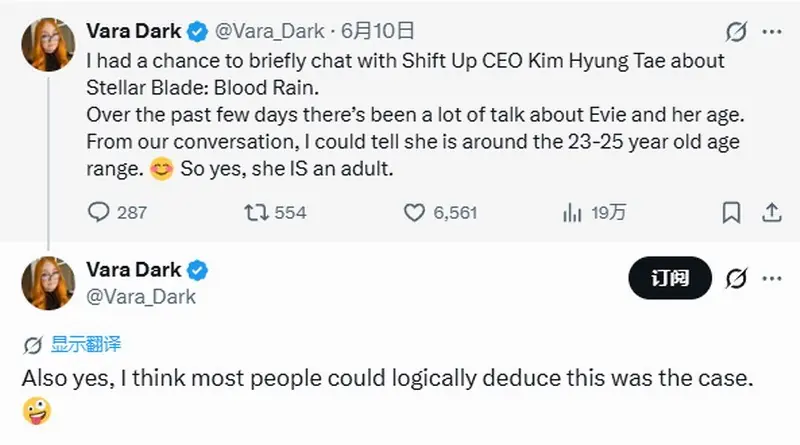Open Vara Dark avatar on second tweet

pyautogui.click(x=48, y=283)
